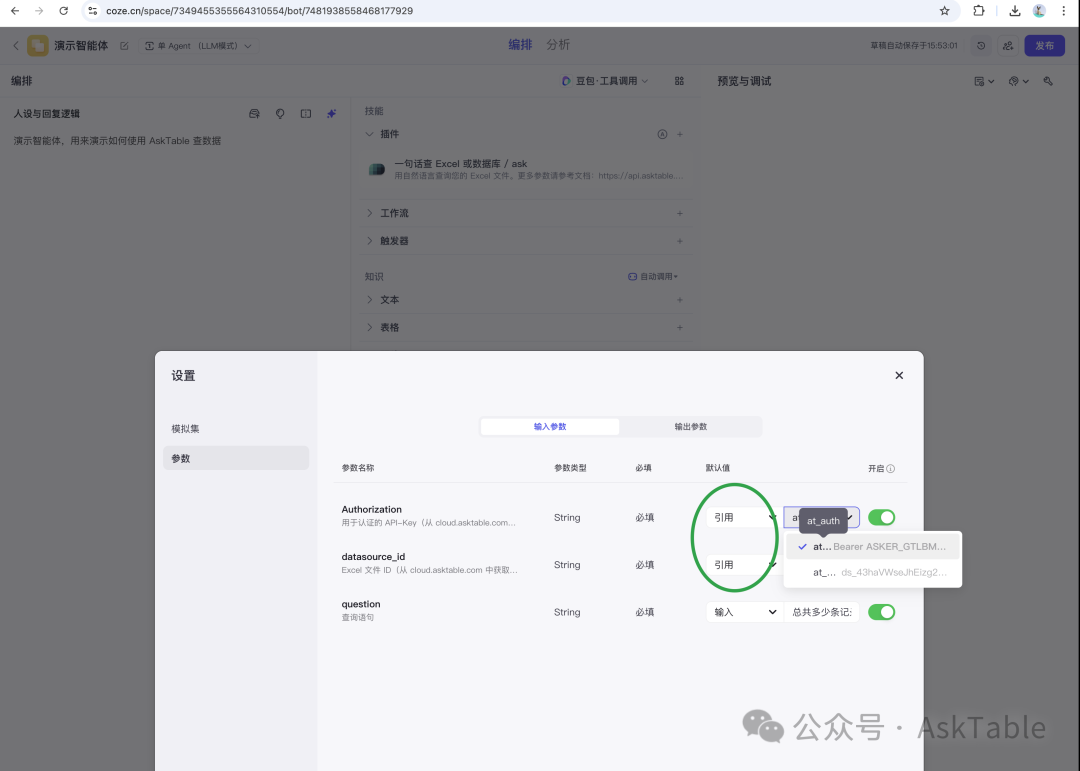Select 模拟集 in the settings sidebar
The image size is (1080, 771).
pyautogui.click(x=185, y=428)
